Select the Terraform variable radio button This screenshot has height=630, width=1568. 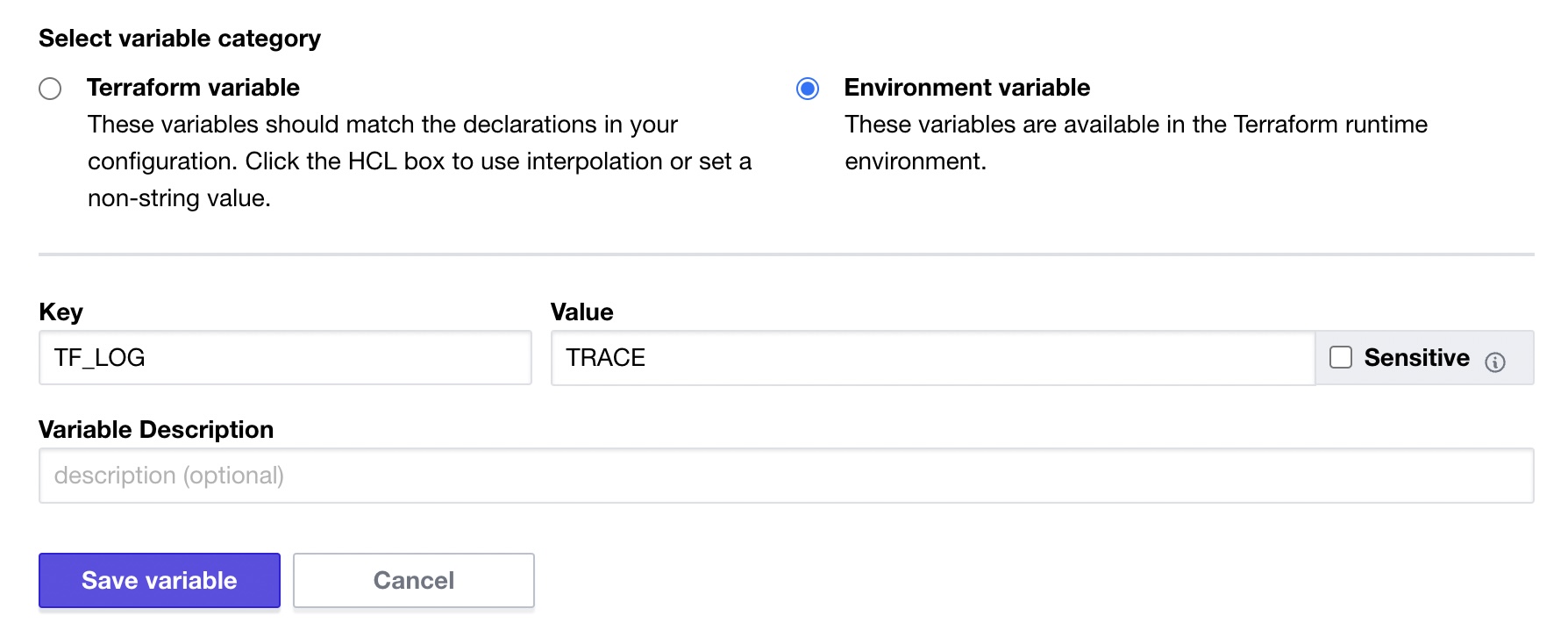click(x=50, y=89)
